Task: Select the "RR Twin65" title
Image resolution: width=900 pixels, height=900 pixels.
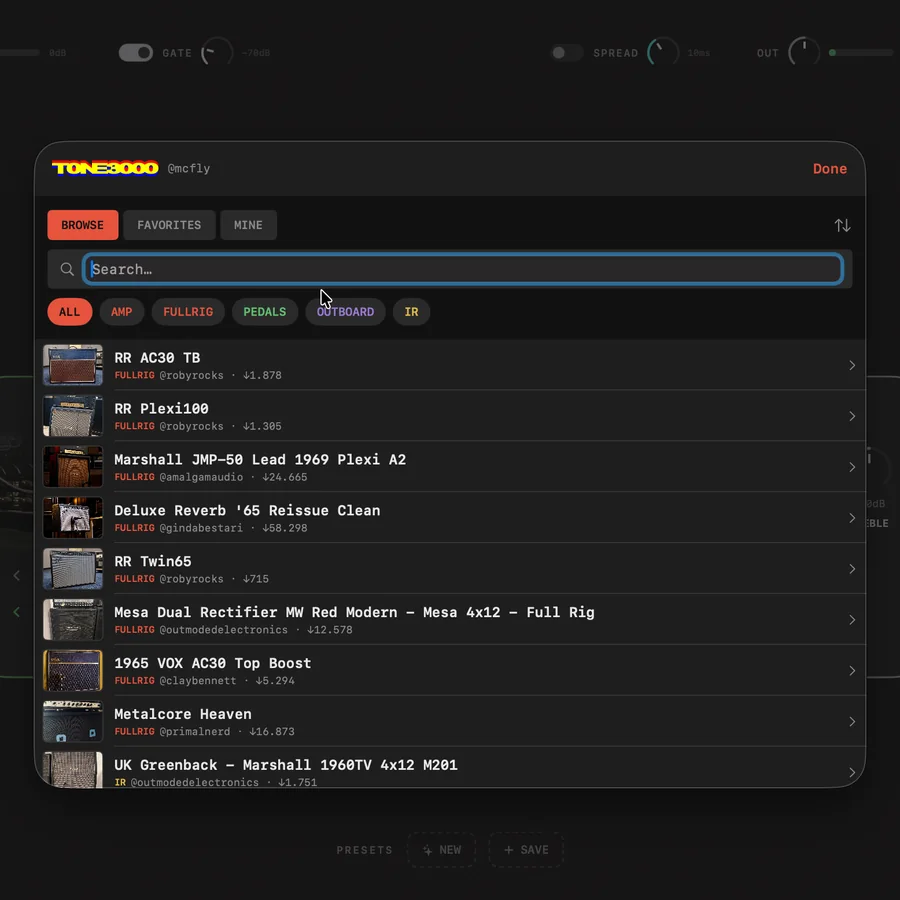Action: pos(153,561)
